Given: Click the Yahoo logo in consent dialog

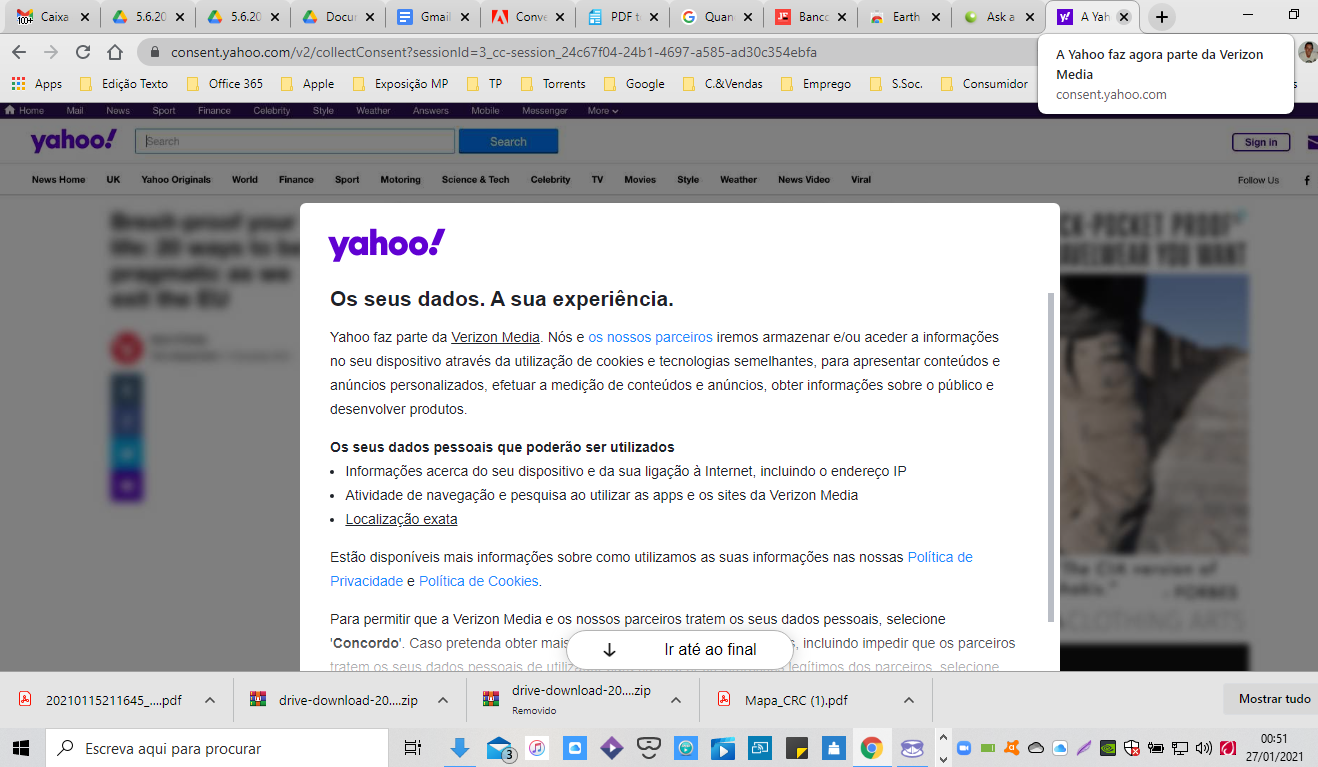Looking at the screenshot, I should (387, 244).
